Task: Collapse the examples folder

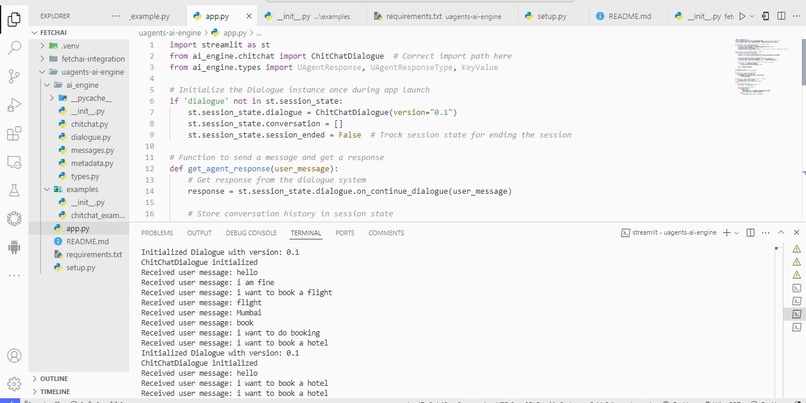Action: (x=77, y=189)
